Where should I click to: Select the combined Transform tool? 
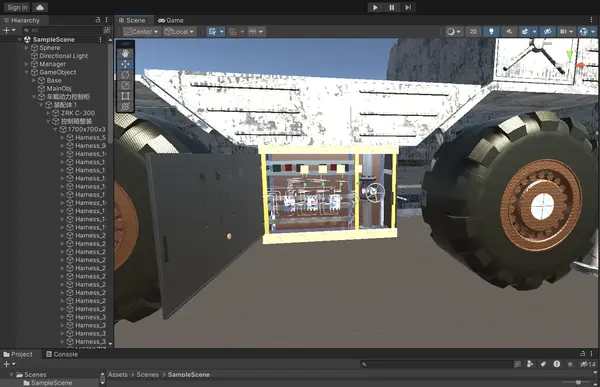(125, 106)
